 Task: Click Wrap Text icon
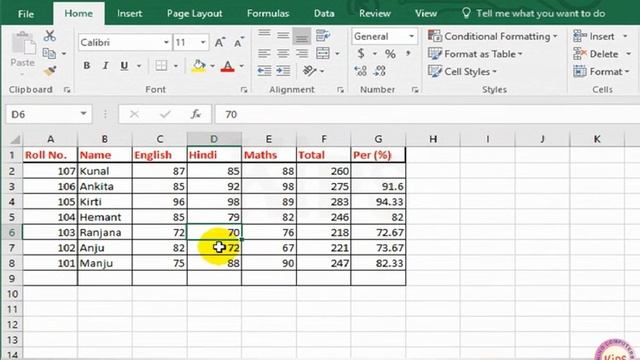323,36
